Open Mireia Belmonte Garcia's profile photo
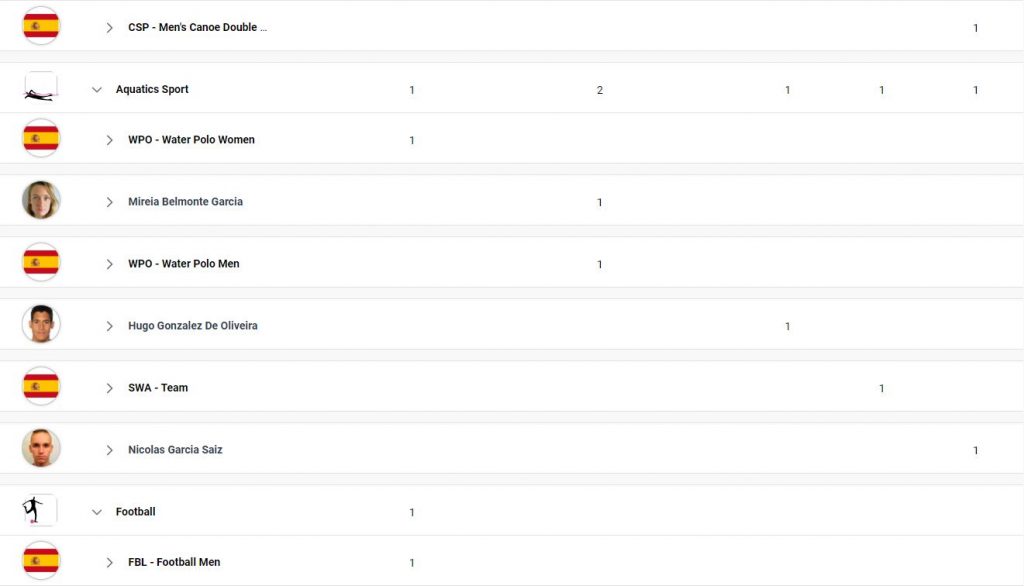 click(41, 200)
